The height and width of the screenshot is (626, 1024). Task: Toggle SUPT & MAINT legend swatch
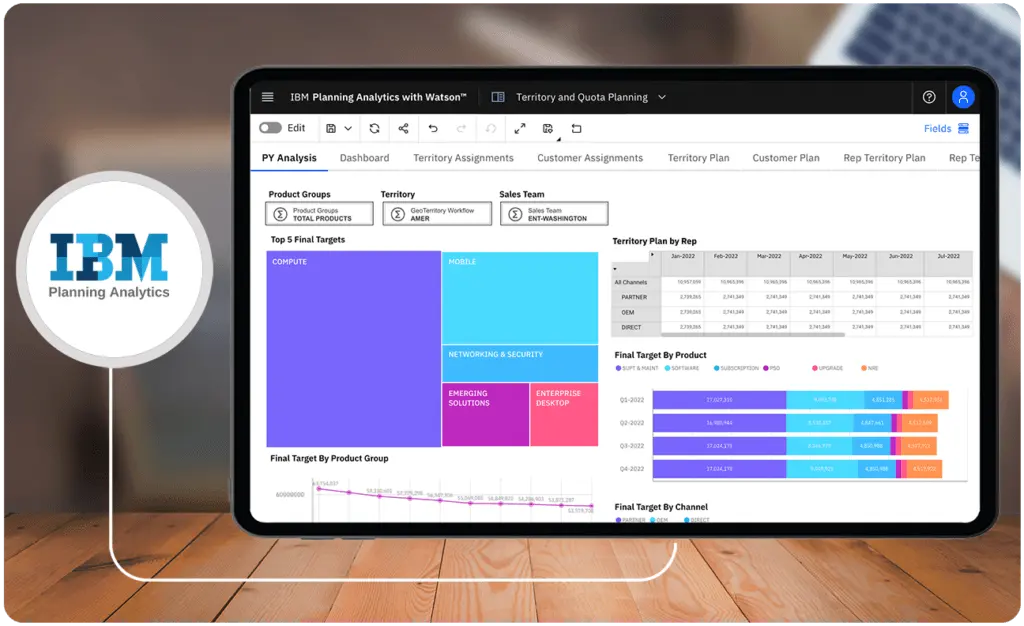point(618,368)
